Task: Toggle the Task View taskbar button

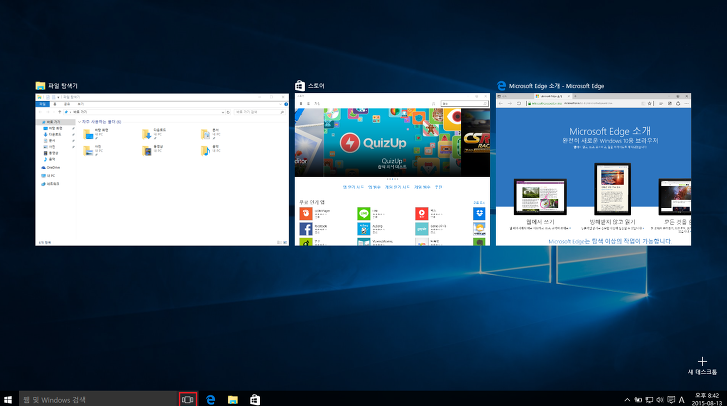Action: point(188,400)
